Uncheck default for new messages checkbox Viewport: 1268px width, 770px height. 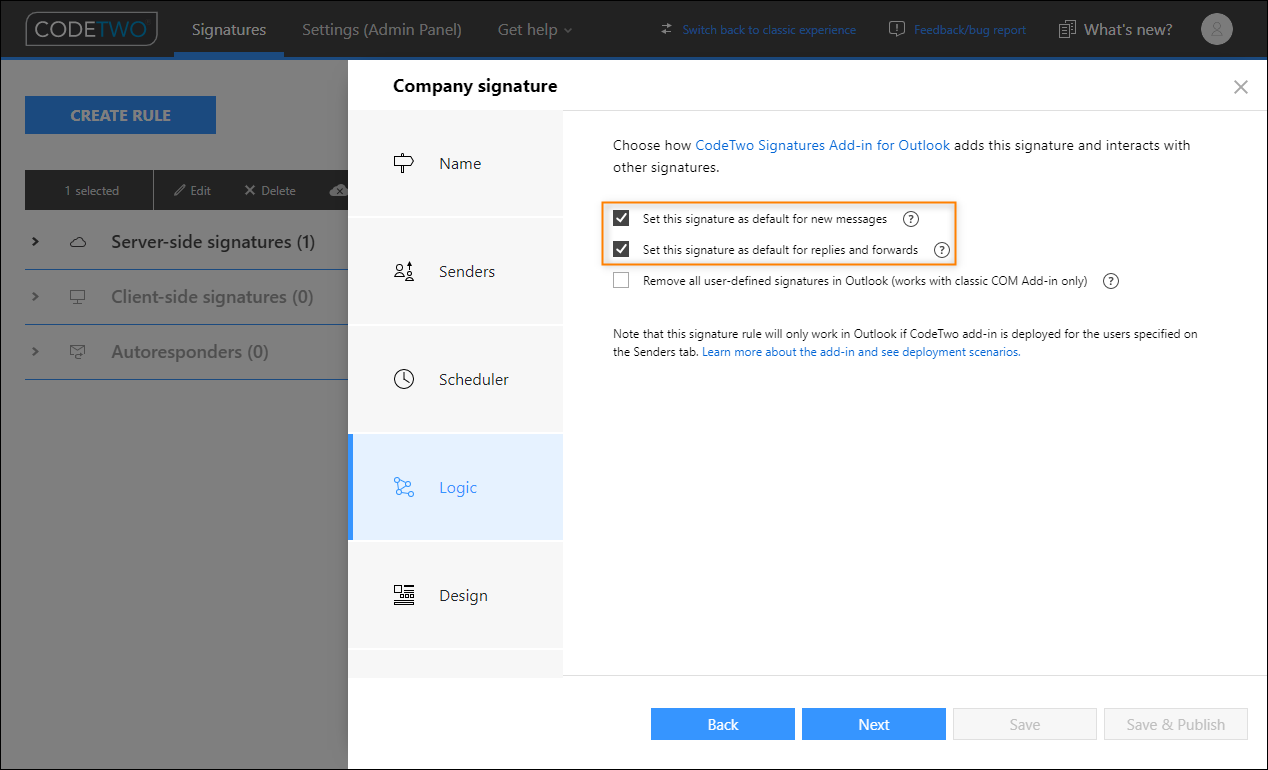(621, 218)
